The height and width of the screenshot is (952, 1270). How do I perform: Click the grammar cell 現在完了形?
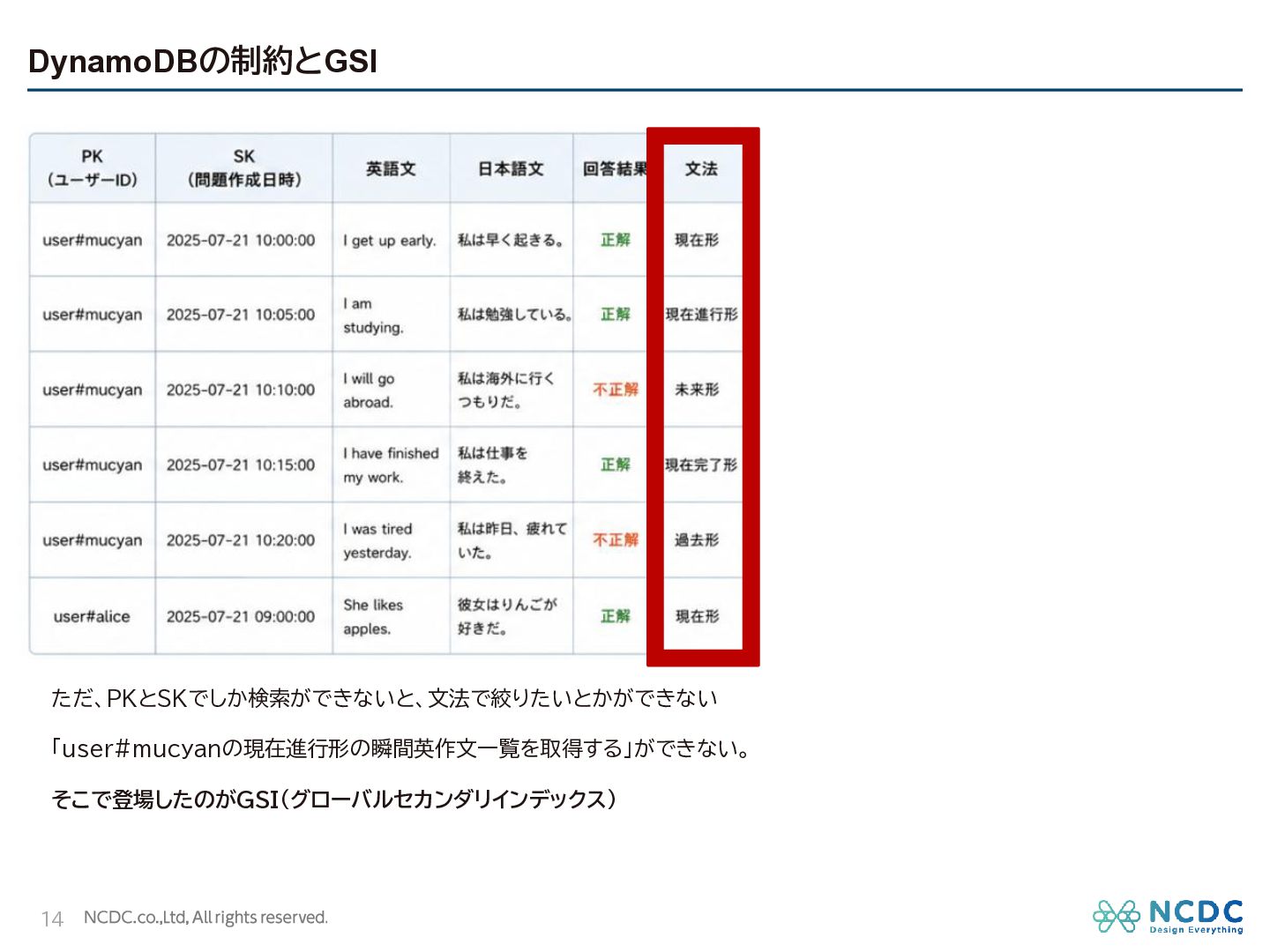(702, 465)
